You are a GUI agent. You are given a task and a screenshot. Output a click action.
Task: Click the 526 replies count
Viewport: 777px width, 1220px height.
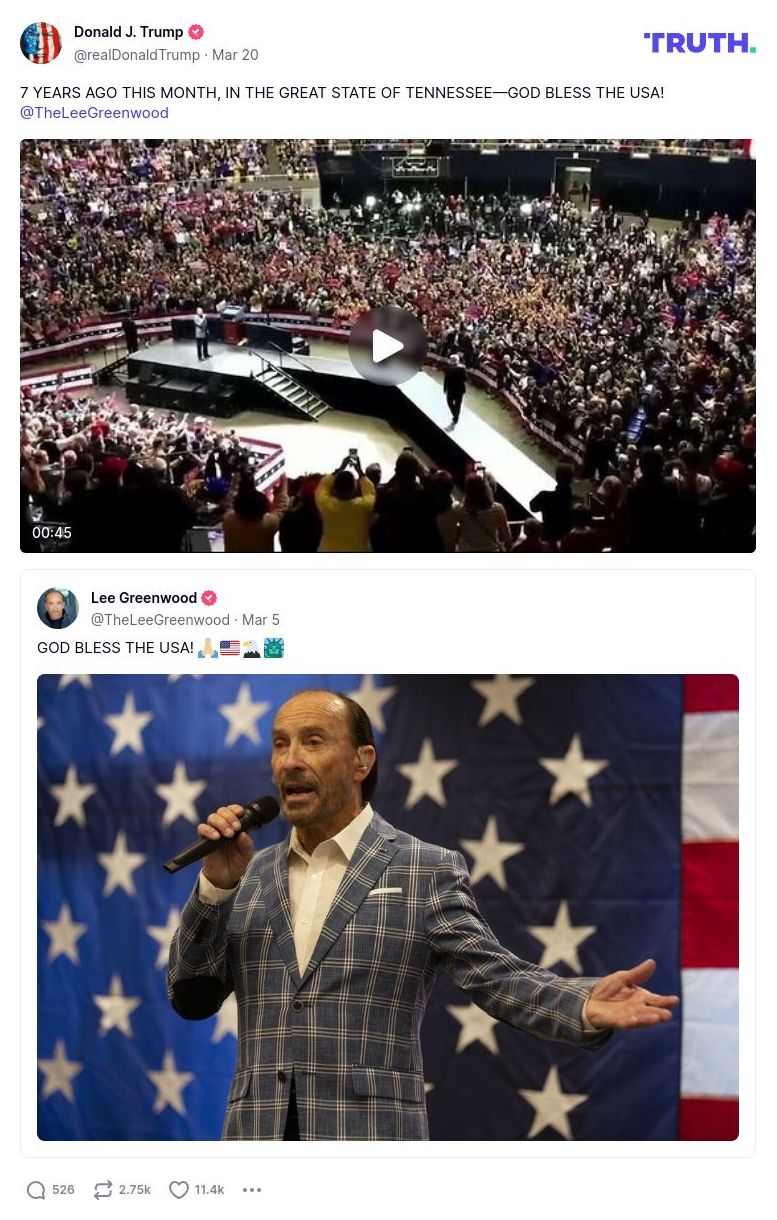click(62, 1190)
